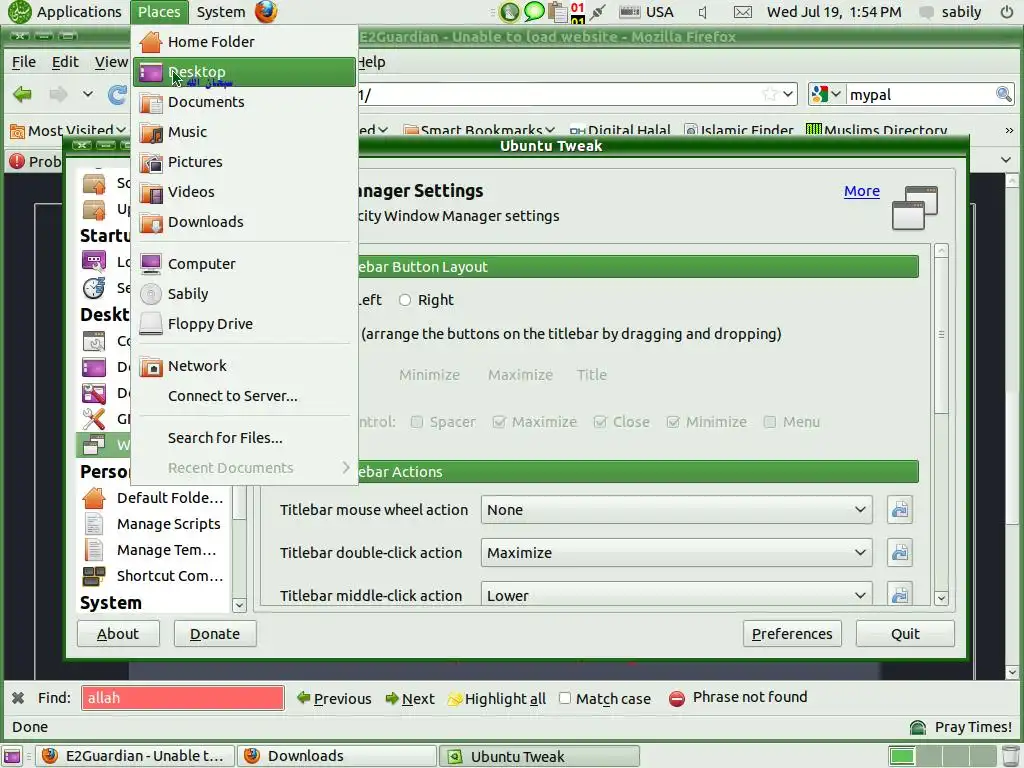
Task: Click the Downloads folder icon in menu
Action: pos(151,222)
